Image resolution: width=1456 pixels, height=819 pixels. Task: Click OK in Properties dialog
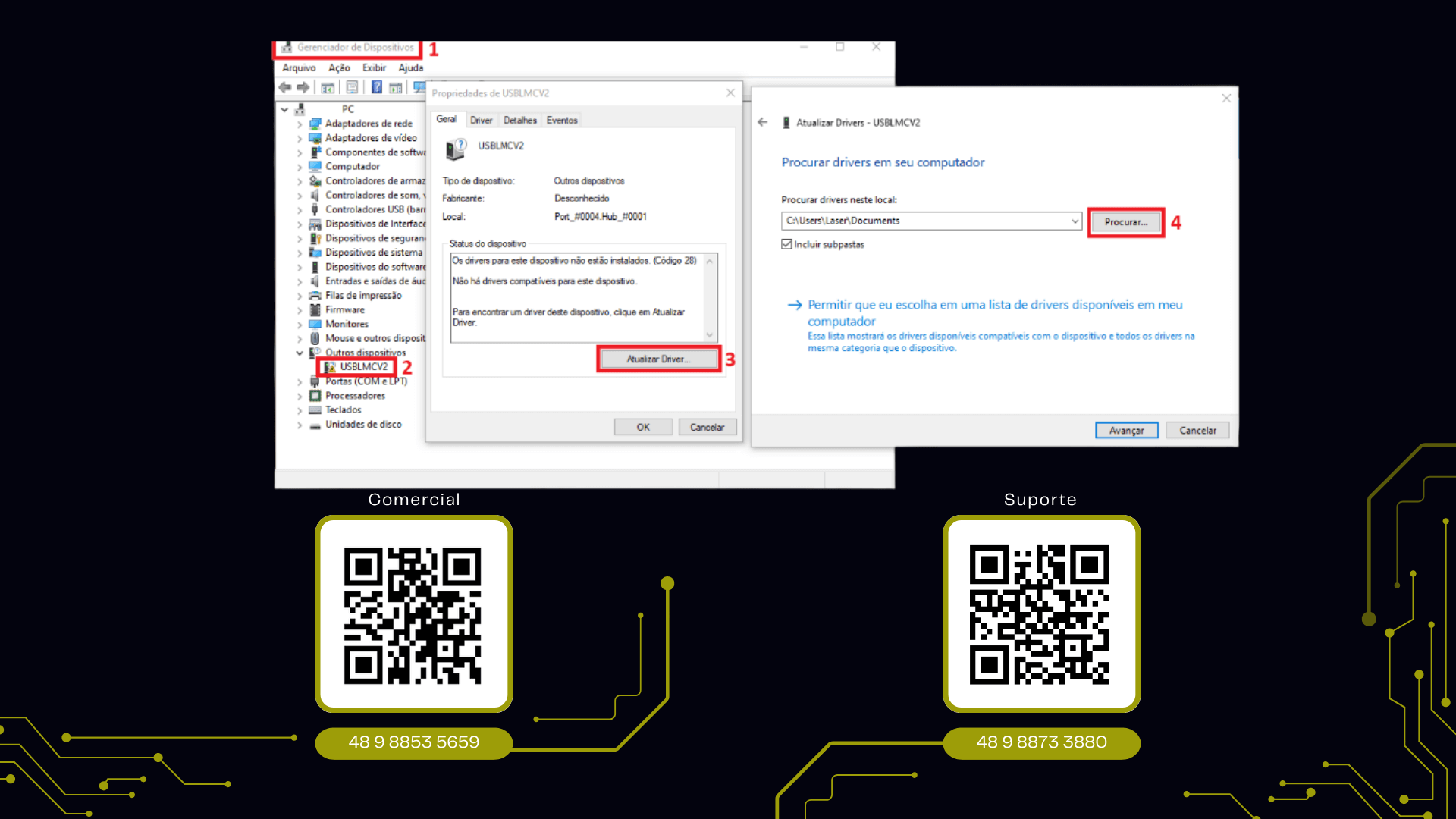[643, 428]
